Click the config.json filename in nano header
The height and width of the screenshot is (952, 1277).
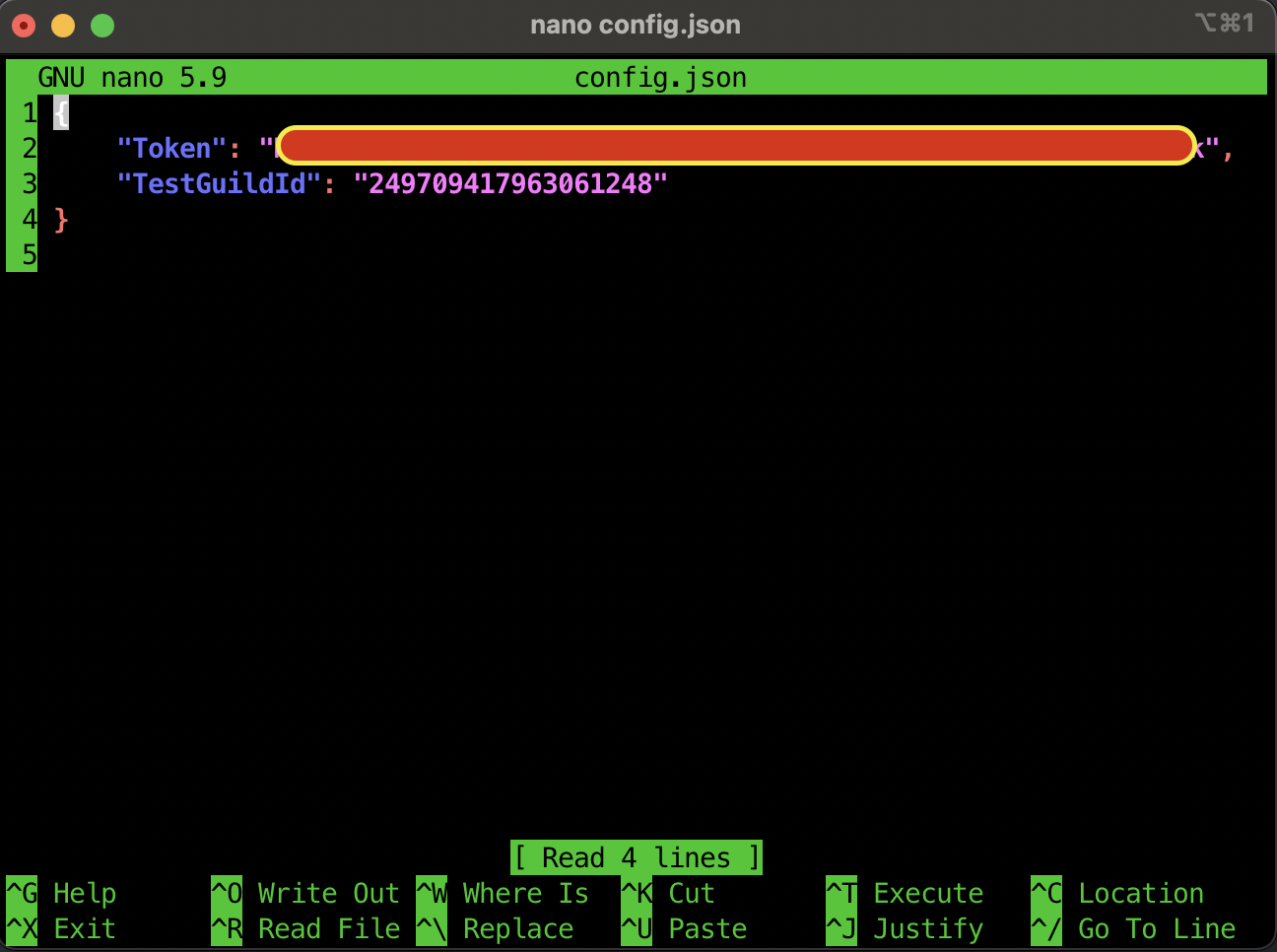pyautogui.click(x=660, y=77)
